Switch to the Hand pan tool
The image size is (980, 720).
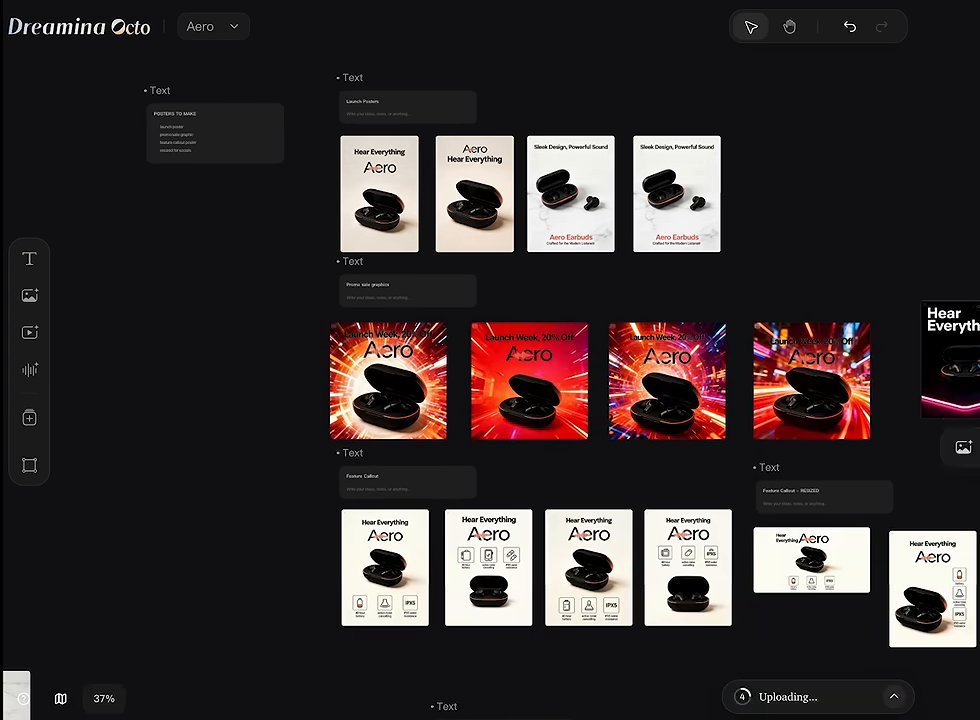click(789, 27)
